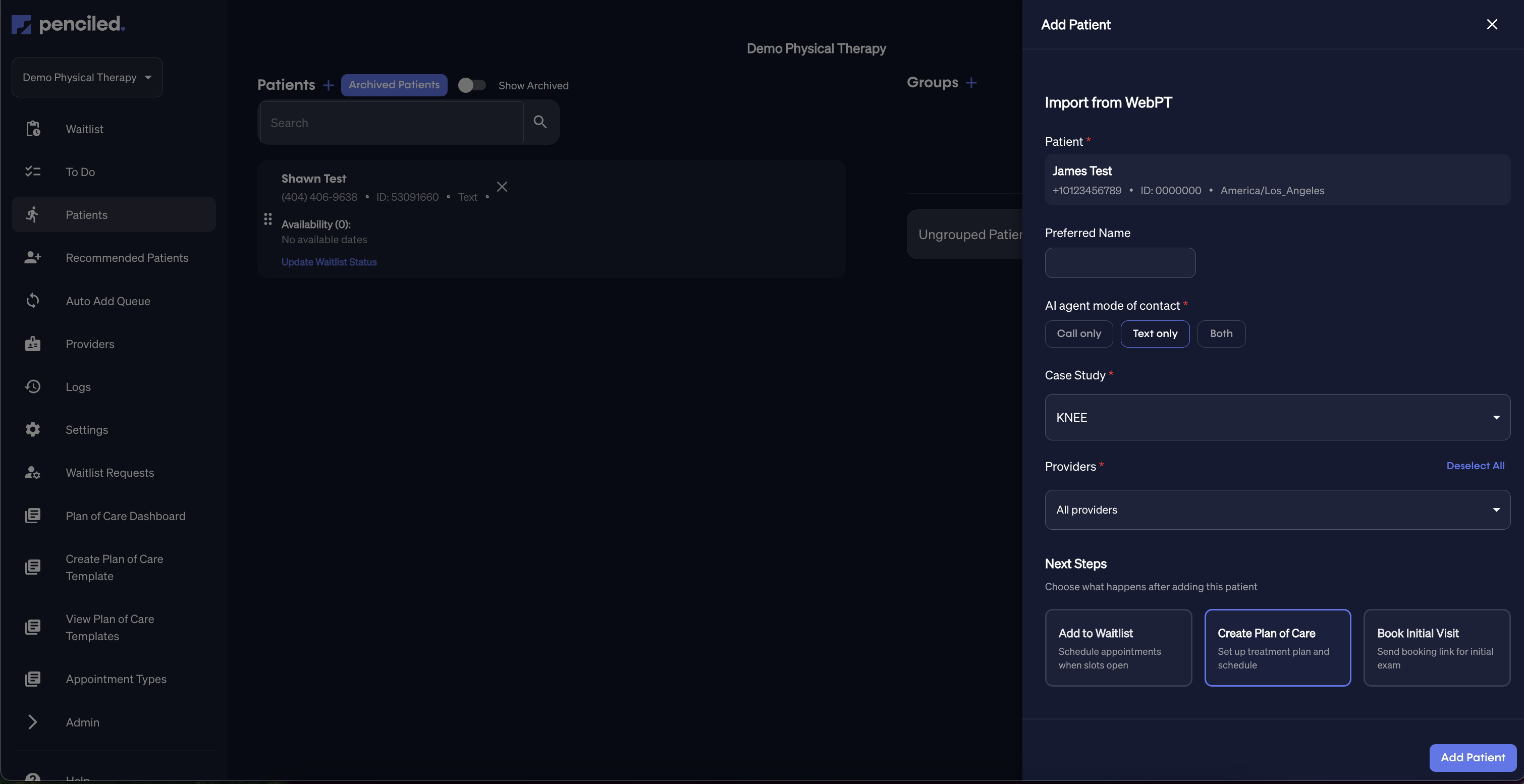Remove Shawn Test with the X icon
This screenshot has width=1524, height=784.
click(502, 187)
